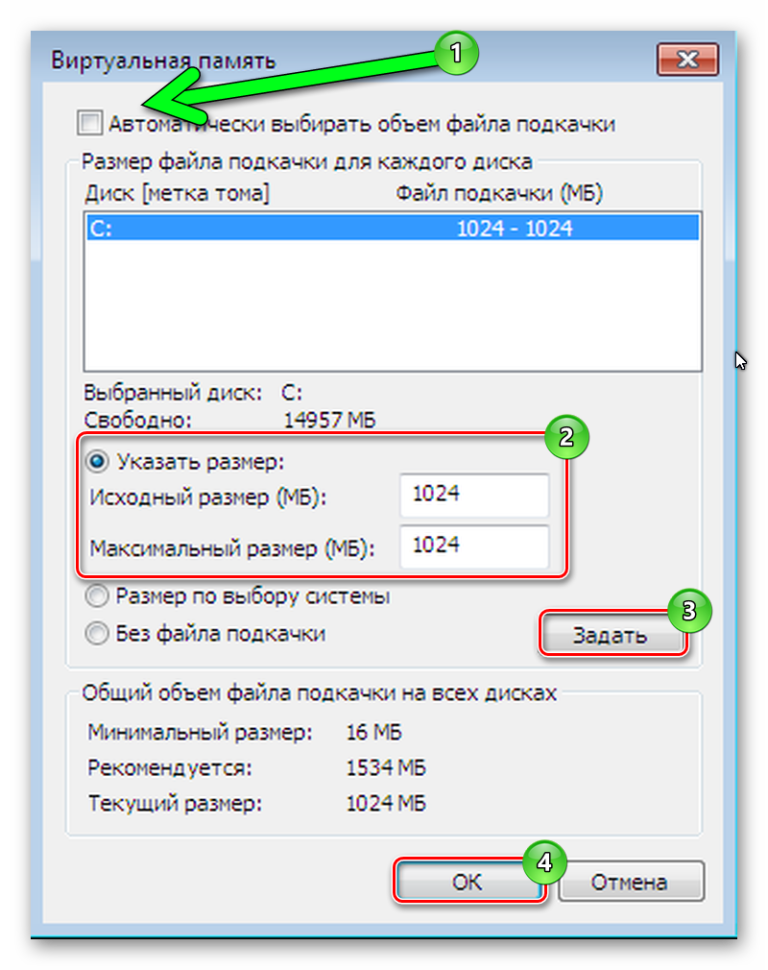Screen dimensions: 768x970
Task: Click the Указать размер label text
Action: click(x=201, y=461)
